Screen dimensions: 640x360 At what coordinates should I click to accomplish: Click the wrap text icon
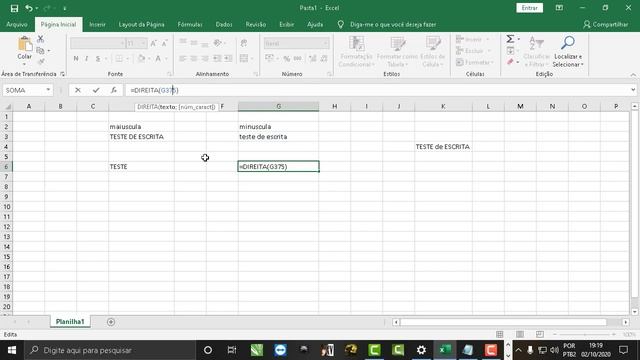(244, 43)
